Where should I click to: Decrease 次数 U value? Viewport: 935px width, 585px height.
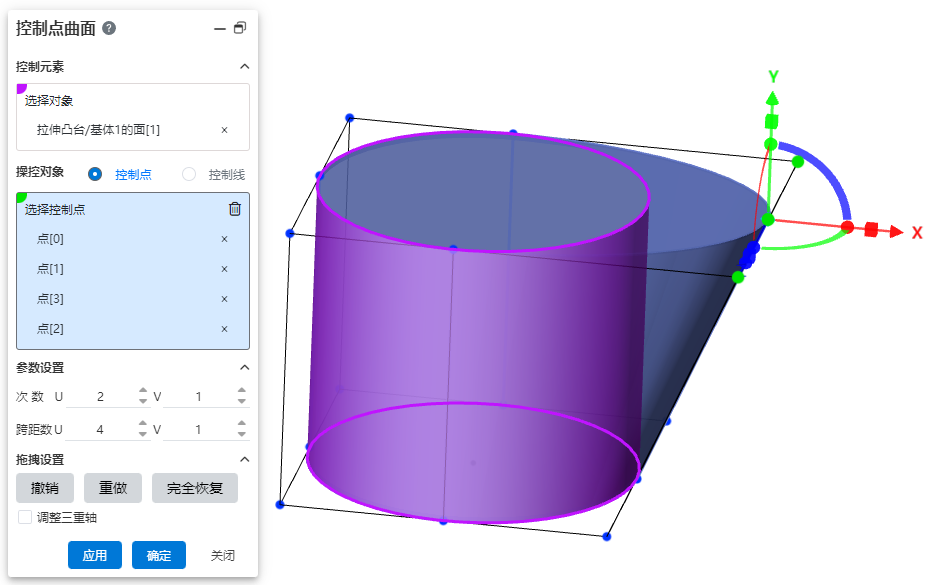click(143, 401)
